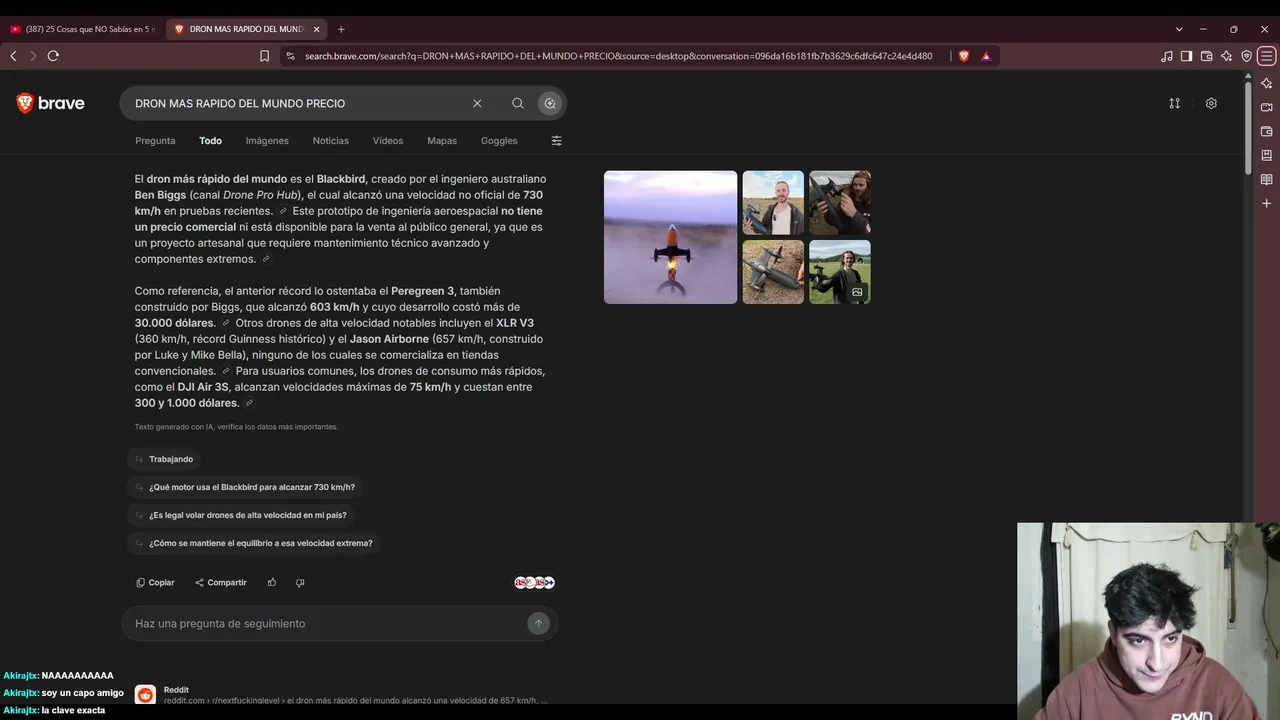Open more images via the gallery thumbnail
Viewport: 1280px width, 720px height.
click(x=840, y=272)
